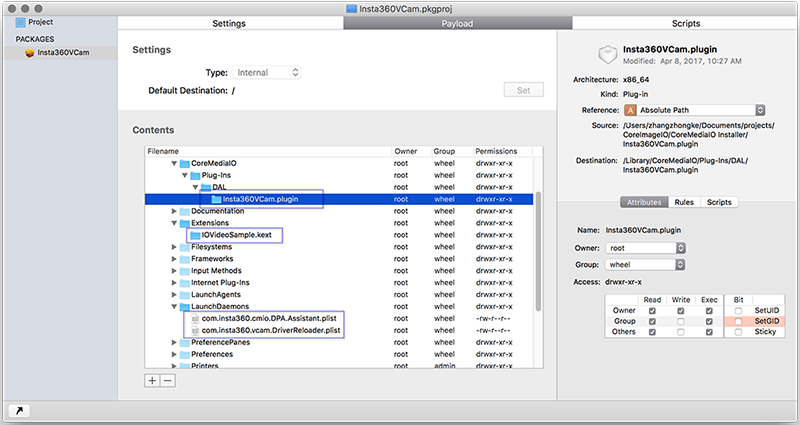The width and height of the screenshot is (800, 425).
Task: Click the plug-in bundle icon in inspector
Action: (x=608, y=55)
